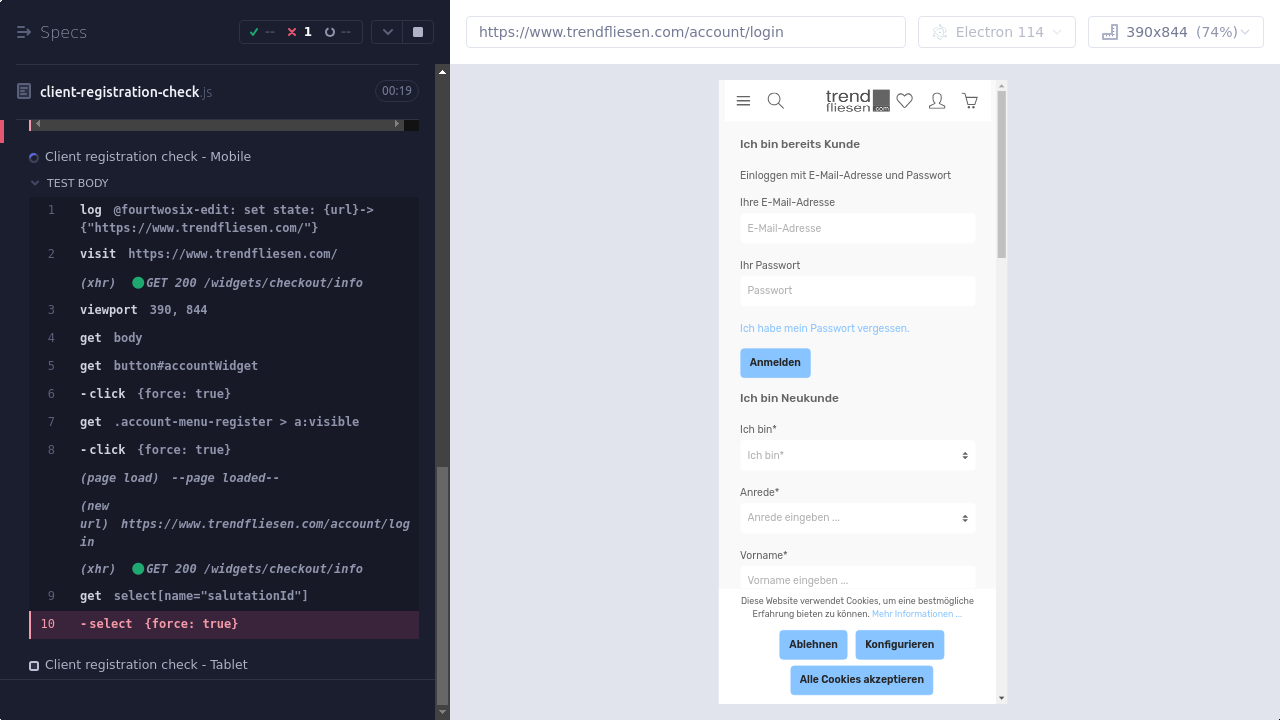Collapse the TEST BODY section
The height and width of the screenshot is (720, 1280).
(36, 183)
